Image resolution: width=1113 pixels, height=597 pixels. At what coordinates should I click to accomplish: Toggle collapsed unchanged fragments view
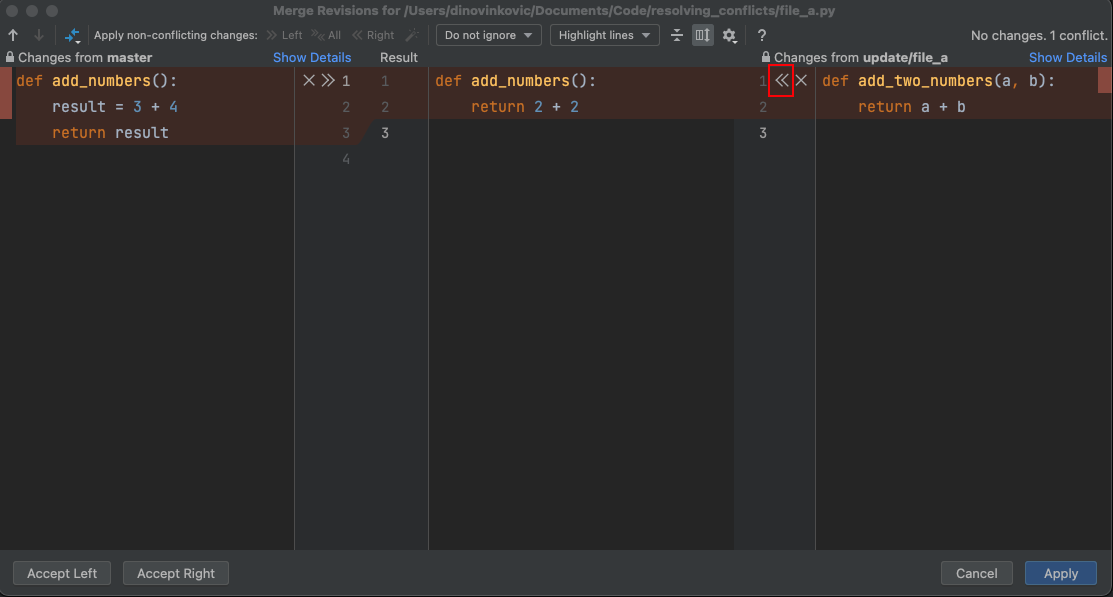677,34
